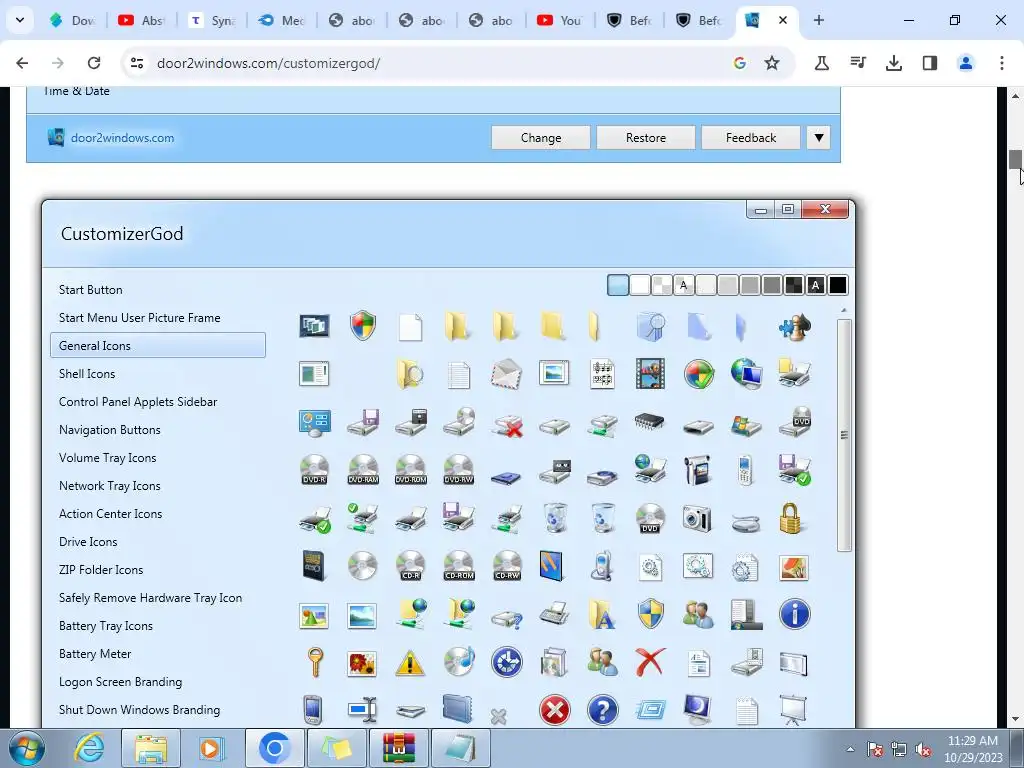This screenshot has width=1024, height=768.
Task: Select the multicolor security shield icon
Action: point(362,325)
